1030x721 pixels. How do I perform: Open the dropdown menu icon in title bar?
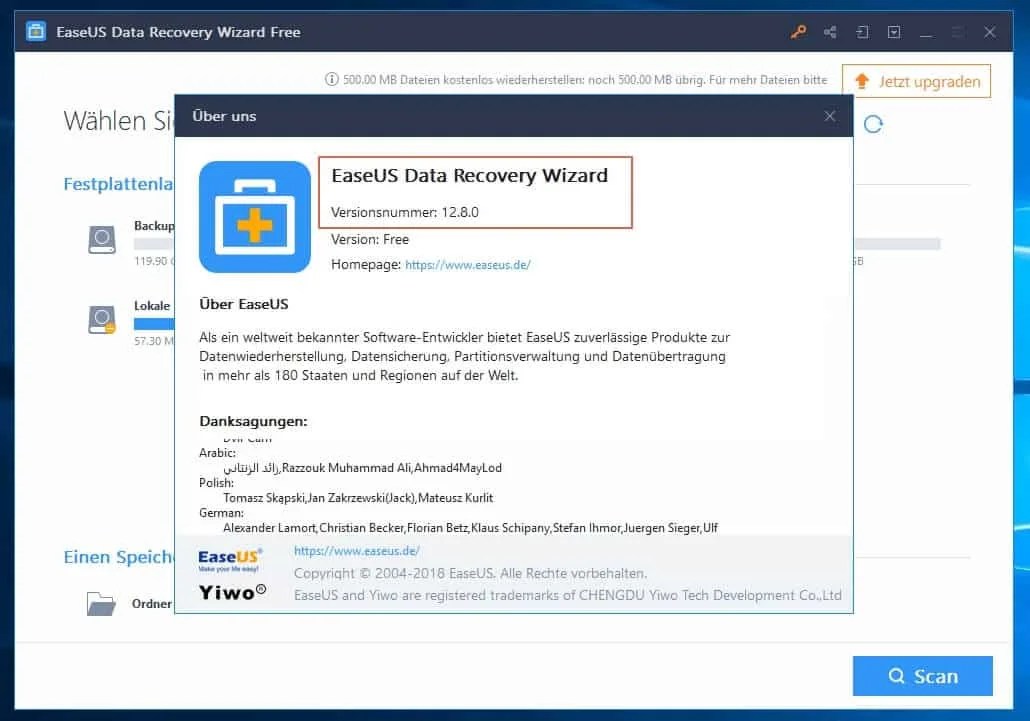[x=894, y=32]
